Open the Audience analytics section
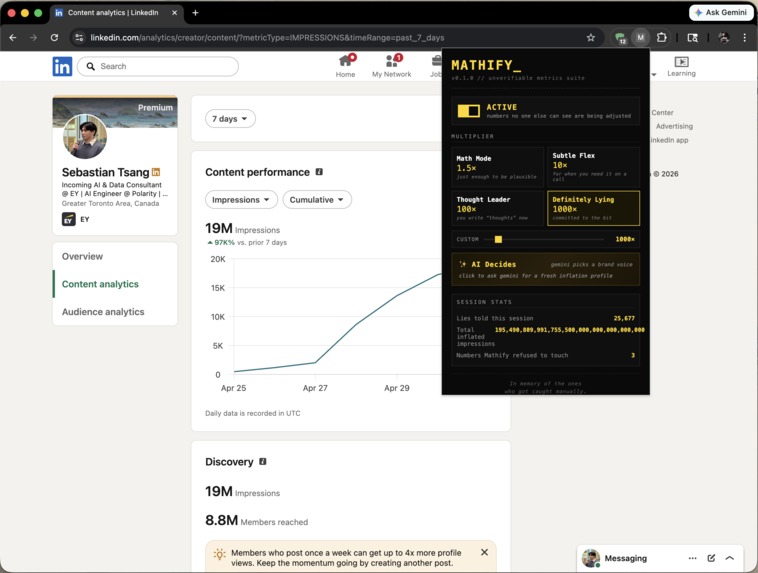Viewport: 758px width, 573px height. [x=103, y=312]
